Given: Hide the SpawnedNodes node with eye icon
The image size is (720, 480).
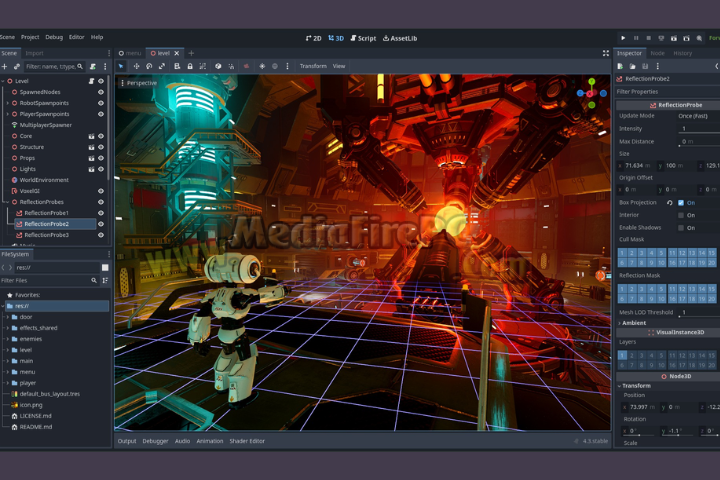Looking at the screenshot, I should pyautogui.click(x=101, y=92).
